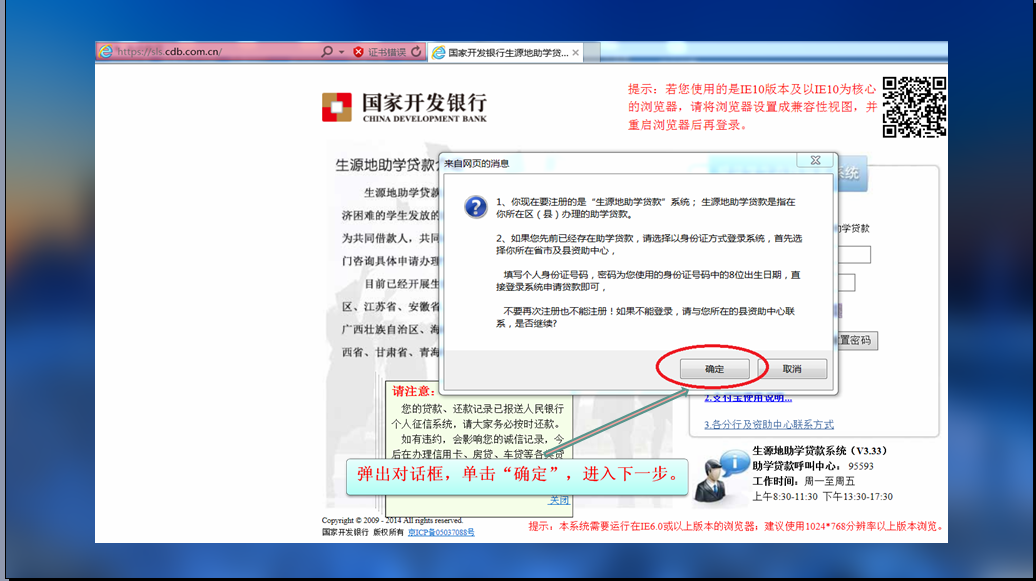Click the QR code image
Viewport: 1036px width, 581px height.
[x=914, y=106]
